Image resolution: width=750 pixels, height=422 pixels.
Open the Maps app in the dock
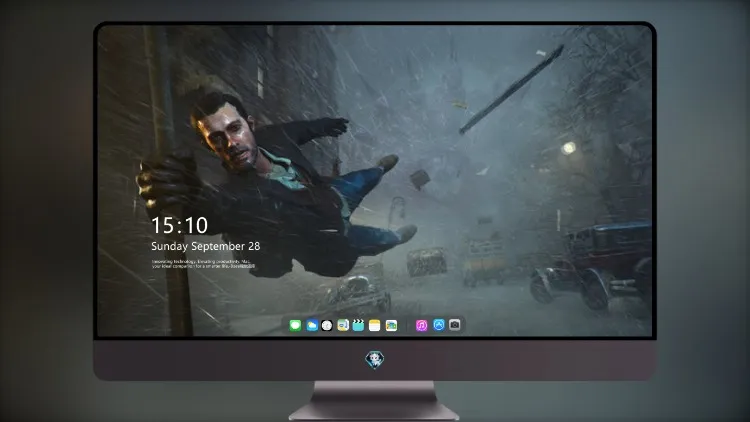(x=343, y=325)
